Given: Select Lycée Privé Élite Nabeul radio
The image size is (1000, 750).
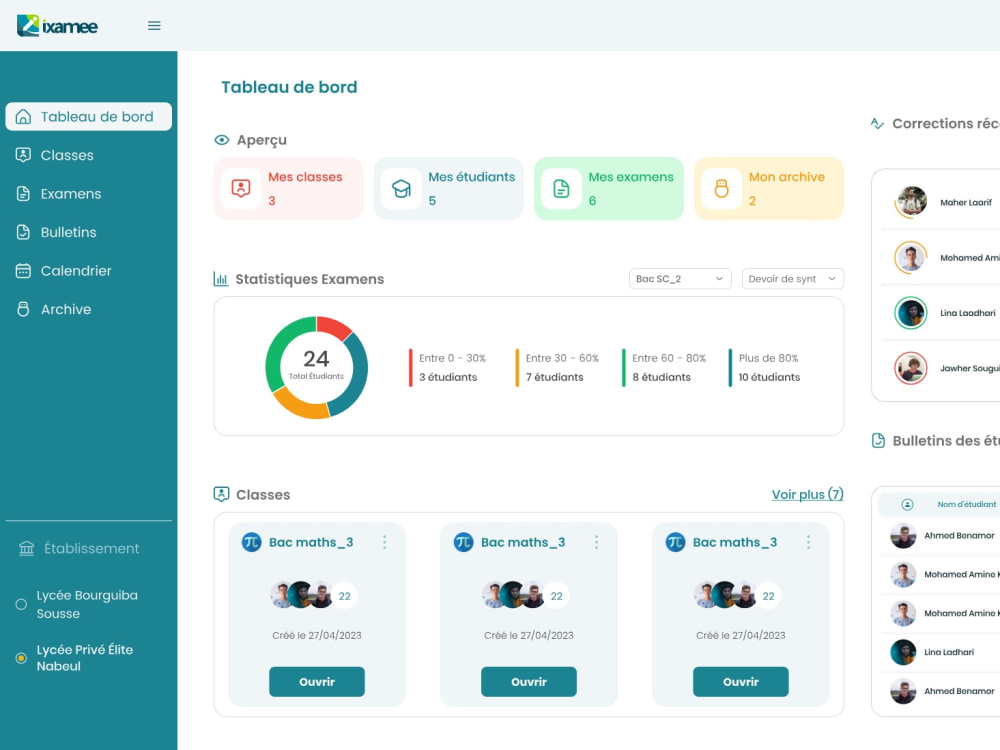Looking at the screenshot, I should [21, 658].
